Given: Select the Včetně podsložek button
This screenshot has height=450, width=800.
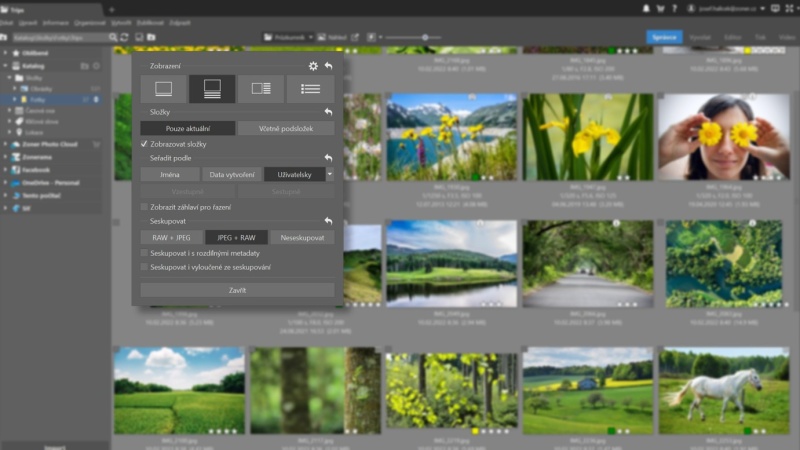Looking at the screenshot, I should 286,128.
